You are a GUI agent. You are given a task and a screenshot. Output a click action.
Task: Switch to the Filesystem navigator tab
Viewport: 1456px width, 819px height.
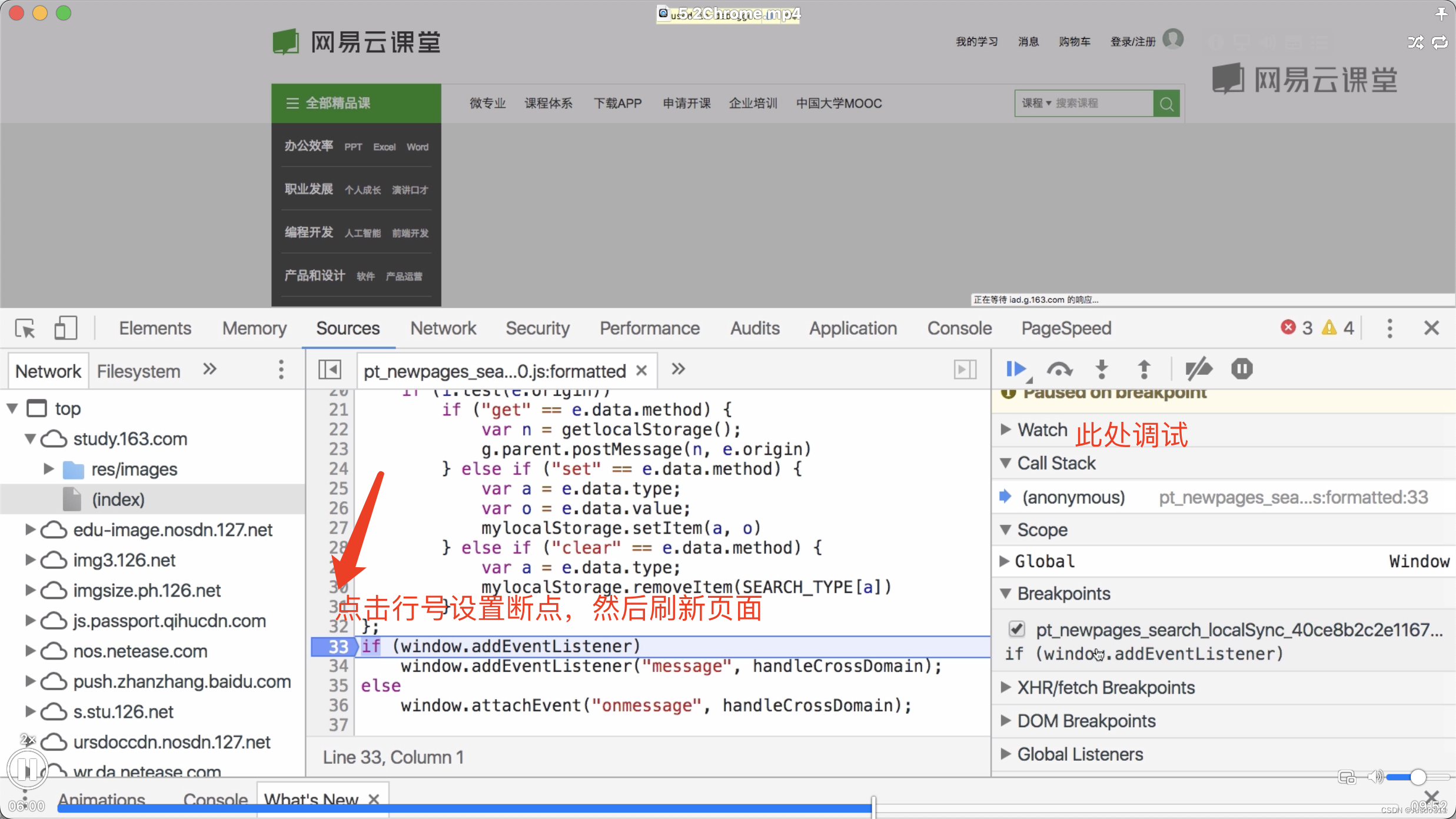138,371
